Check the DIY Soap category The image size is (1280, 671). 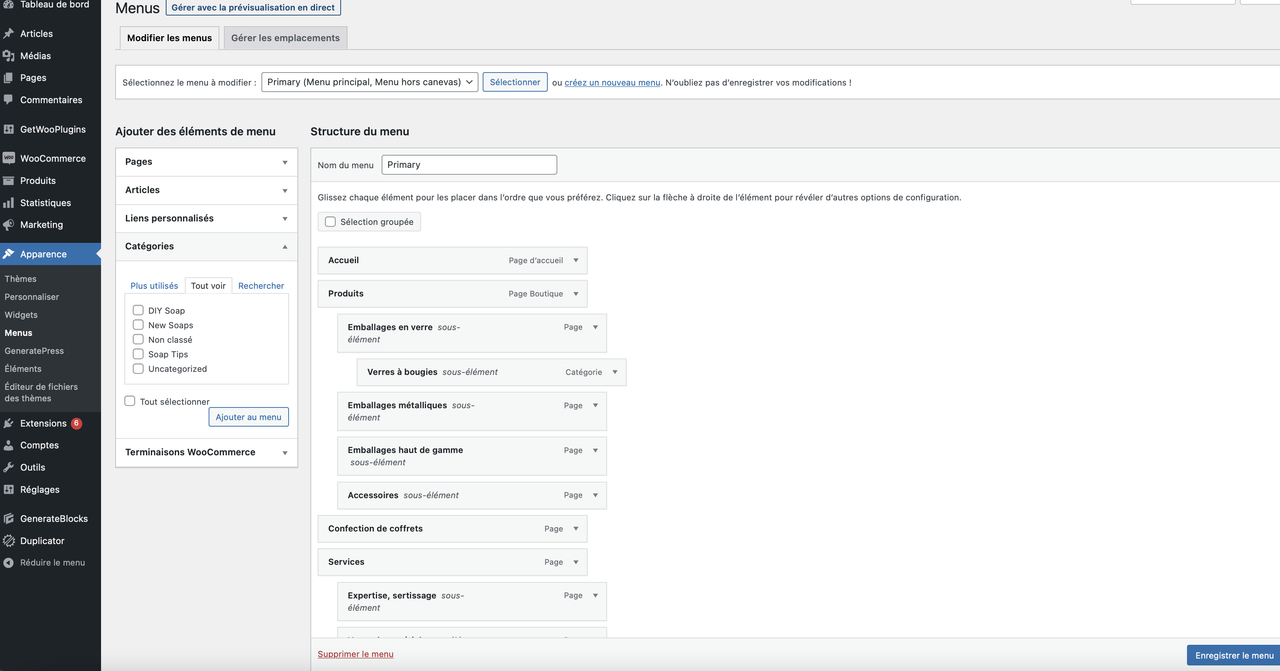point(138,310)
